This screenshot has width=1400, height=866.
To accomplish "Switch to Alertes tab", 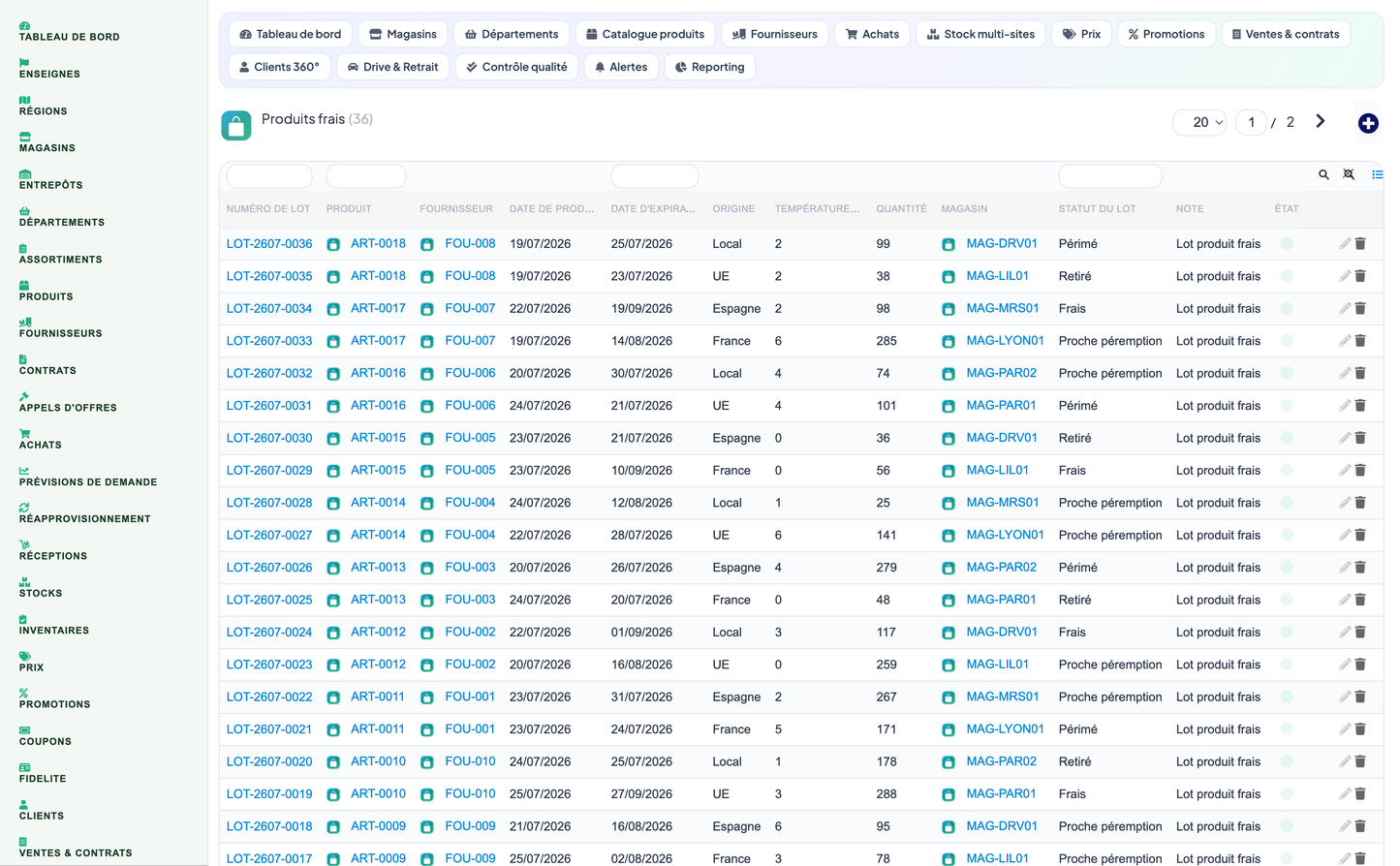I will (x=621, y=67).
